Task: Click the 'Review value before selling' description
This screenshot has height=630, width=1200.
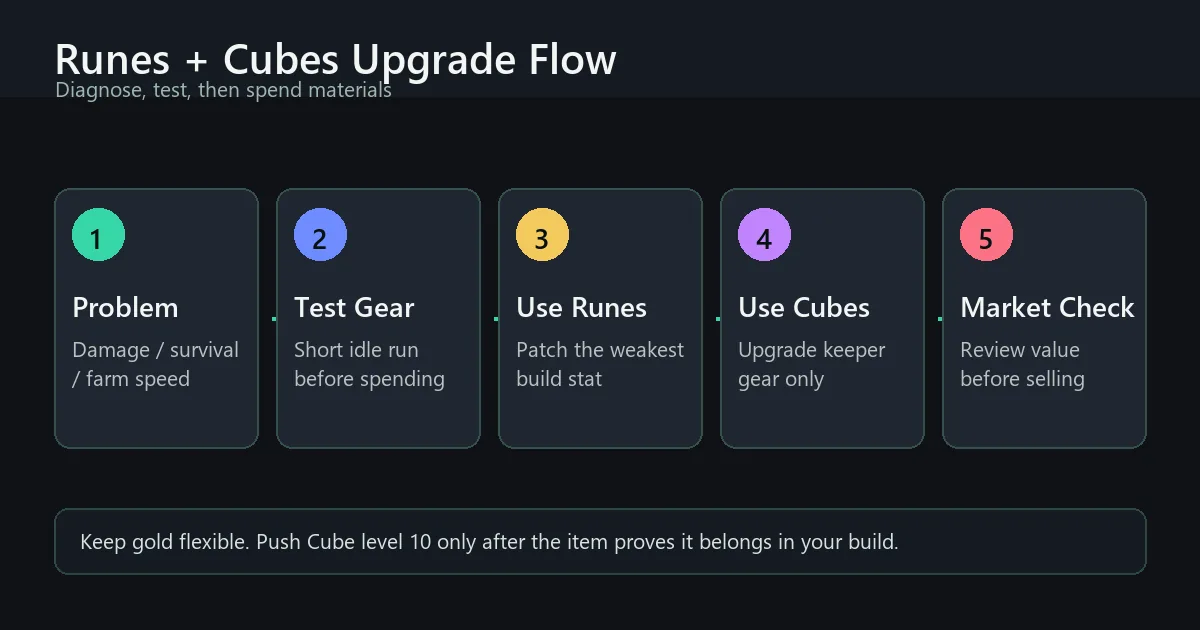Action: click(x=1022, y=364)
